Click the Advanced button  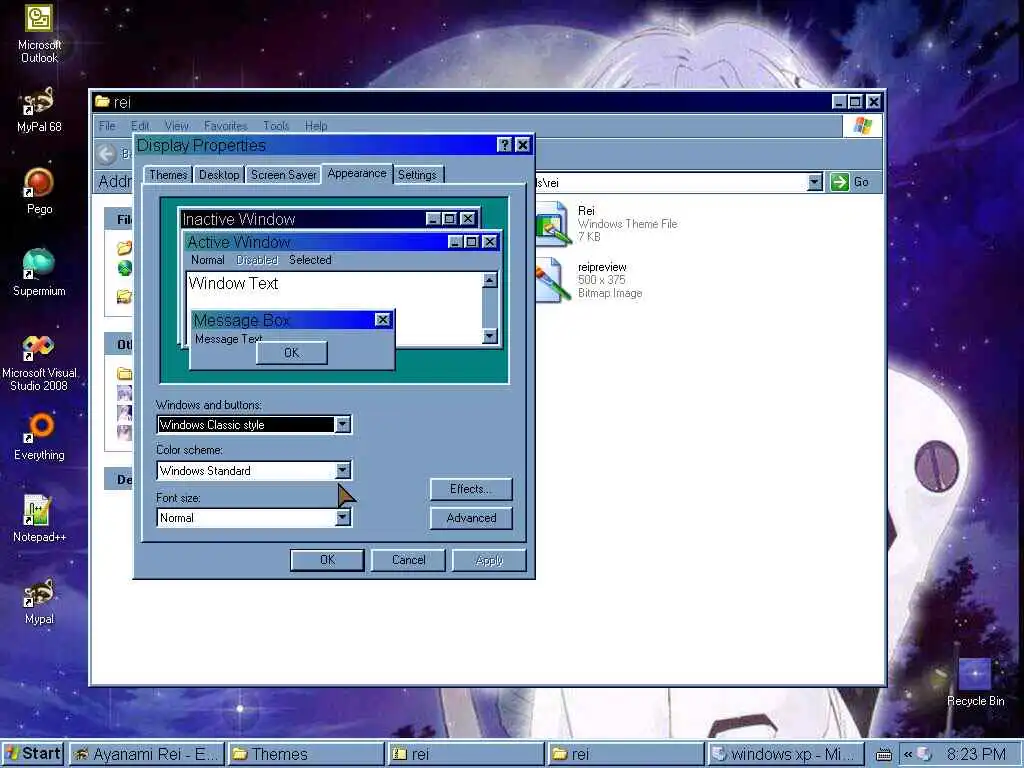click(x=471, y=518)
